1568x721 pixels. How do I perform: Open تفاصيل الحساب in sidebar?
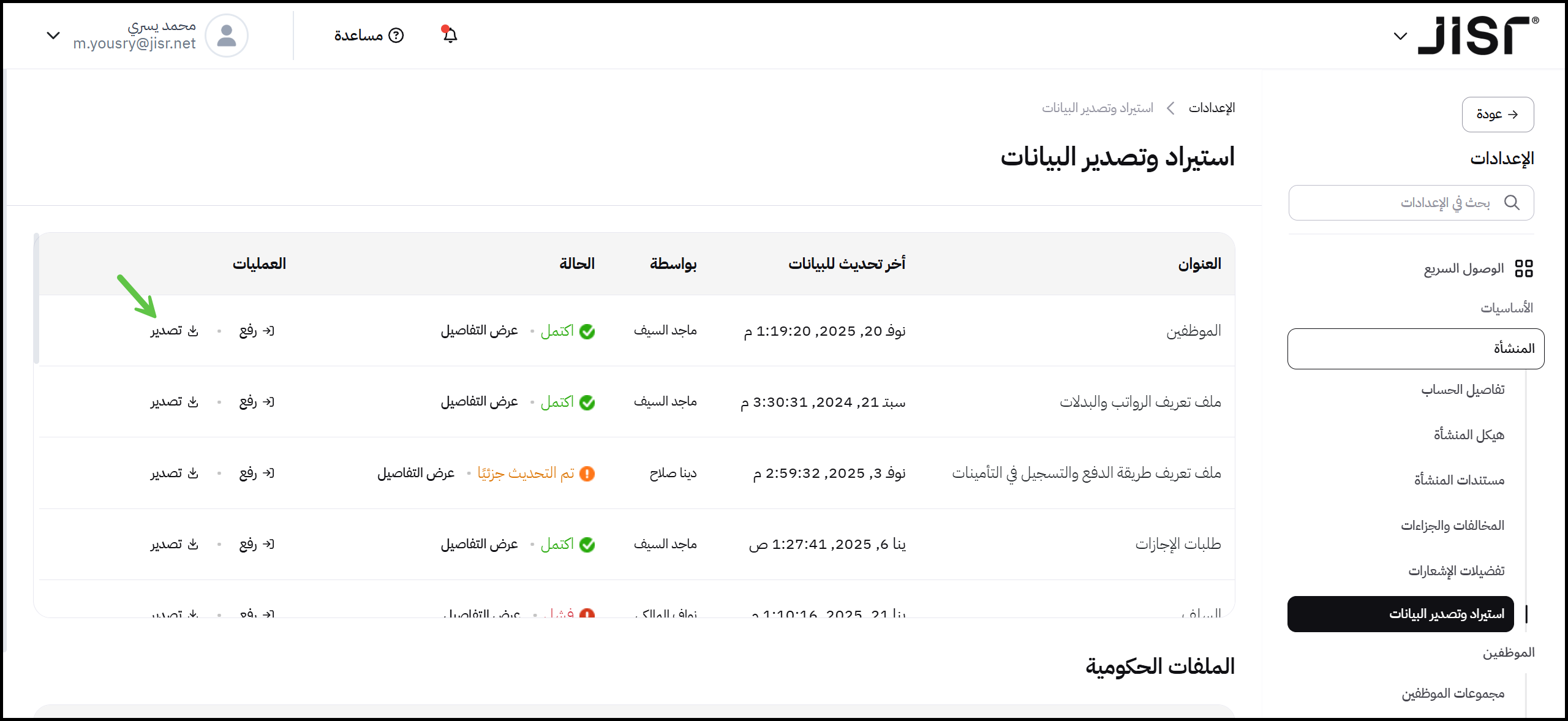(x=1463, y=390)
